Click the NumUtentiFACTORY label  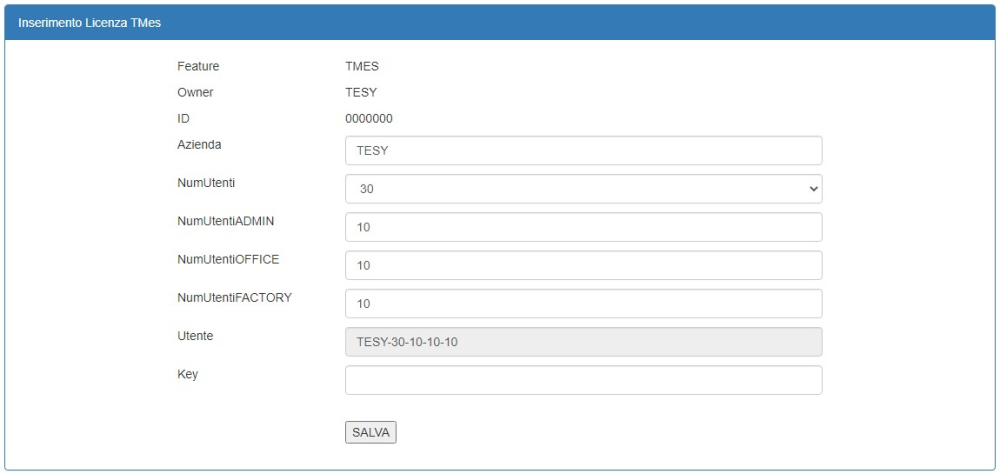coord(234,297)
